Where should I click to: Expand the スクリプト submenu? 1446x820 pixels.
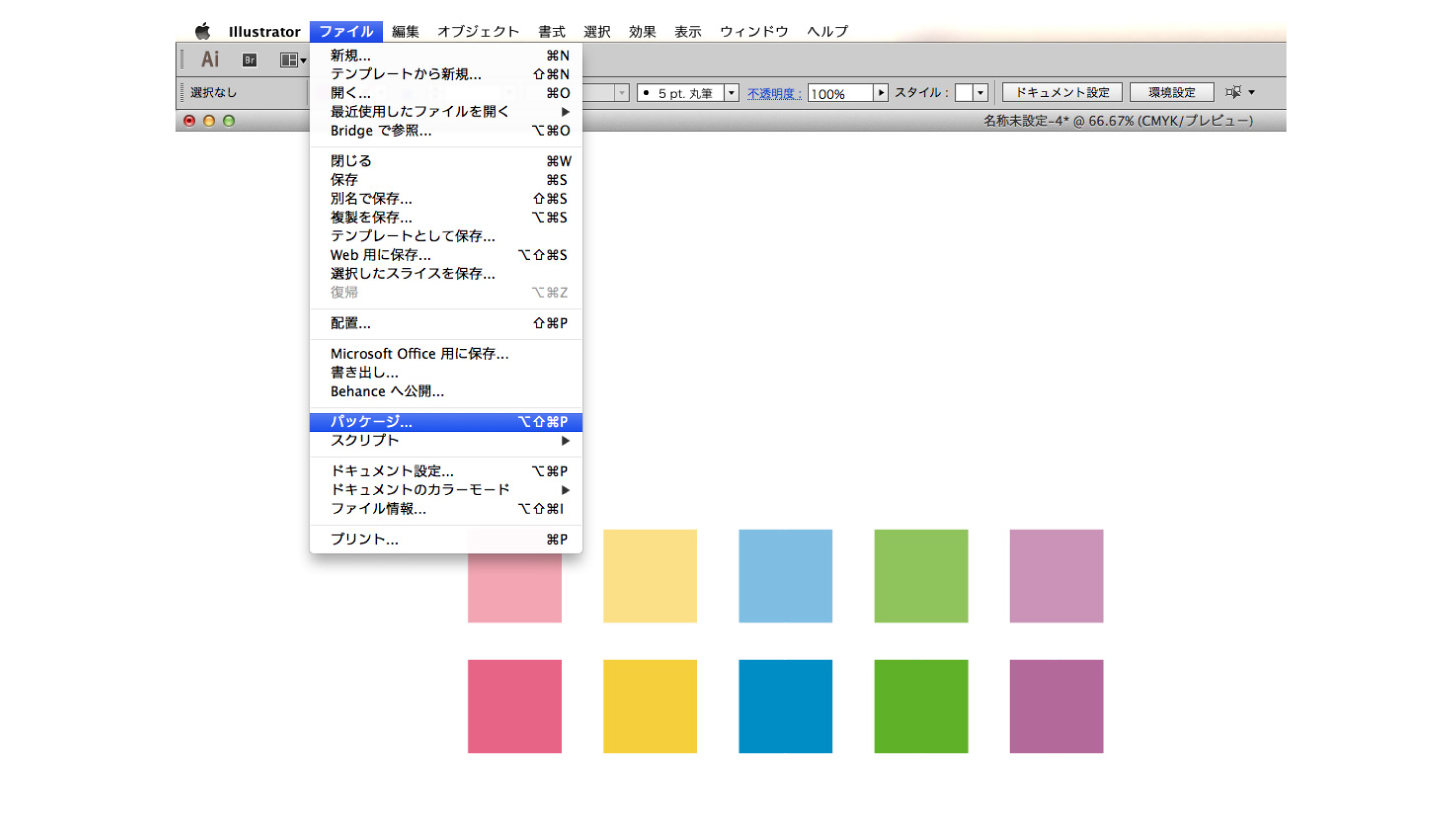click(446, 440)
